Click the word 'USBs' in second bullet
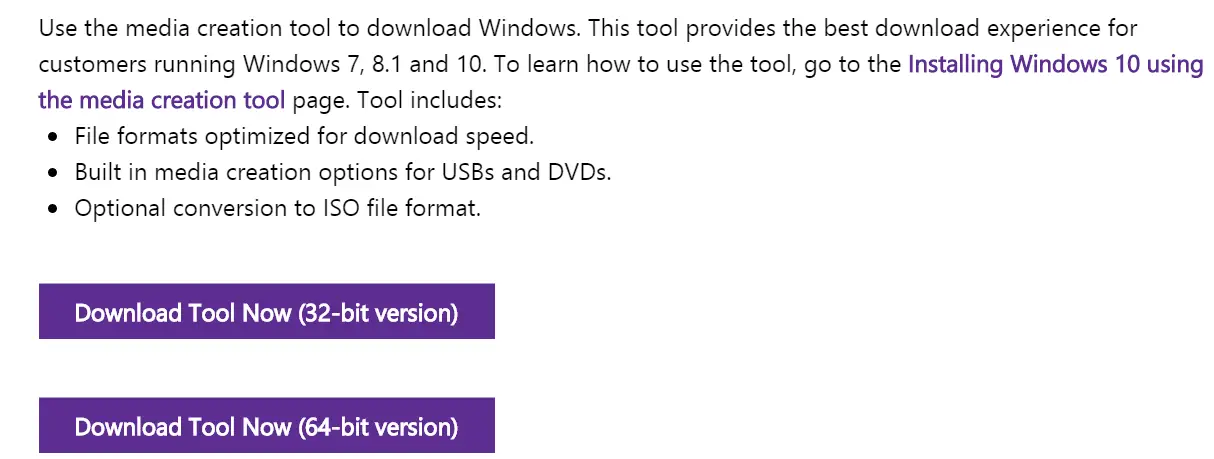This screenshot has height=459, width=1214. [x=468, y=173]
